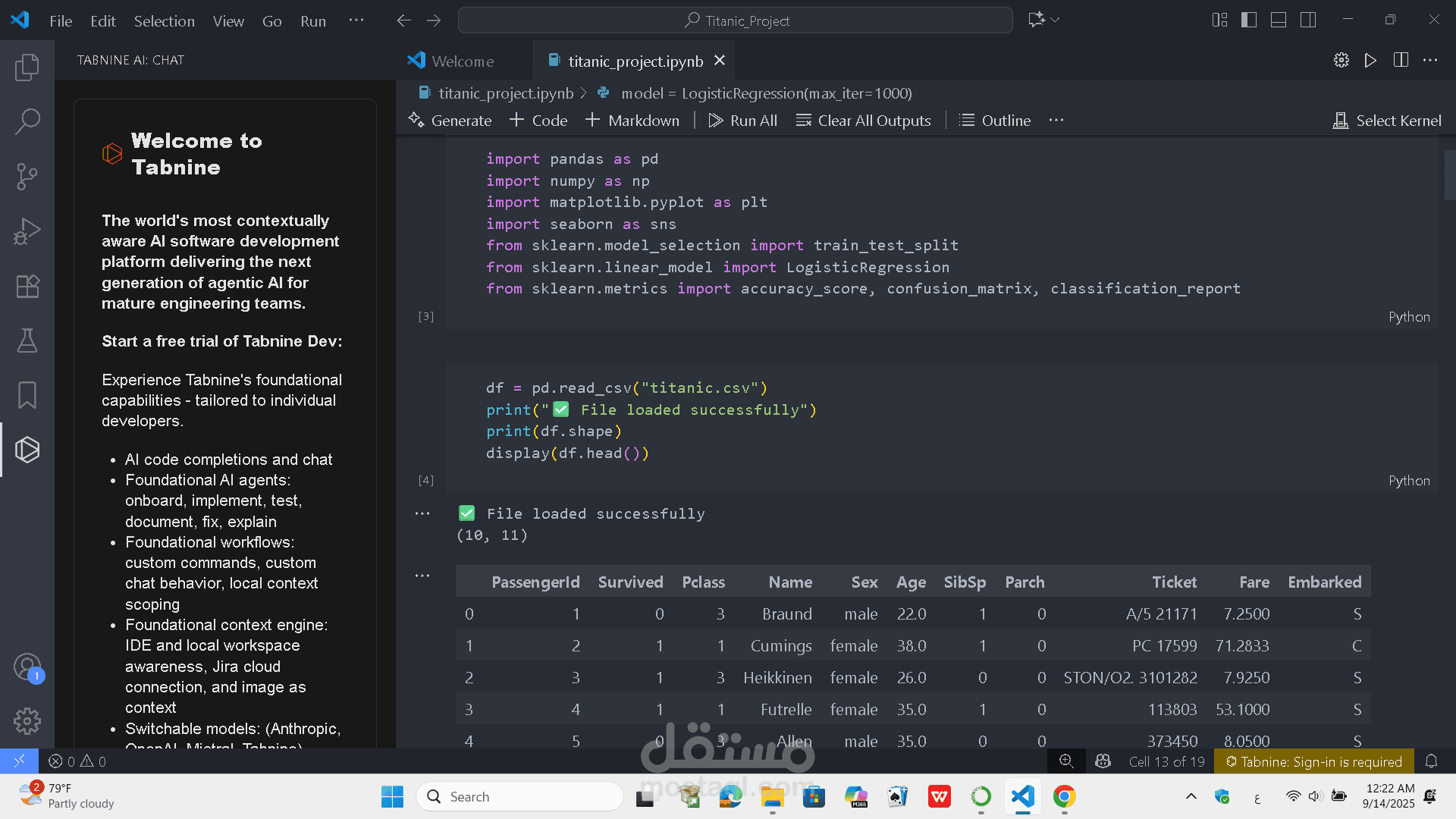Open the overflow menu after the Run menu
Screen dimensions: 1456x819
coord(356,20)
